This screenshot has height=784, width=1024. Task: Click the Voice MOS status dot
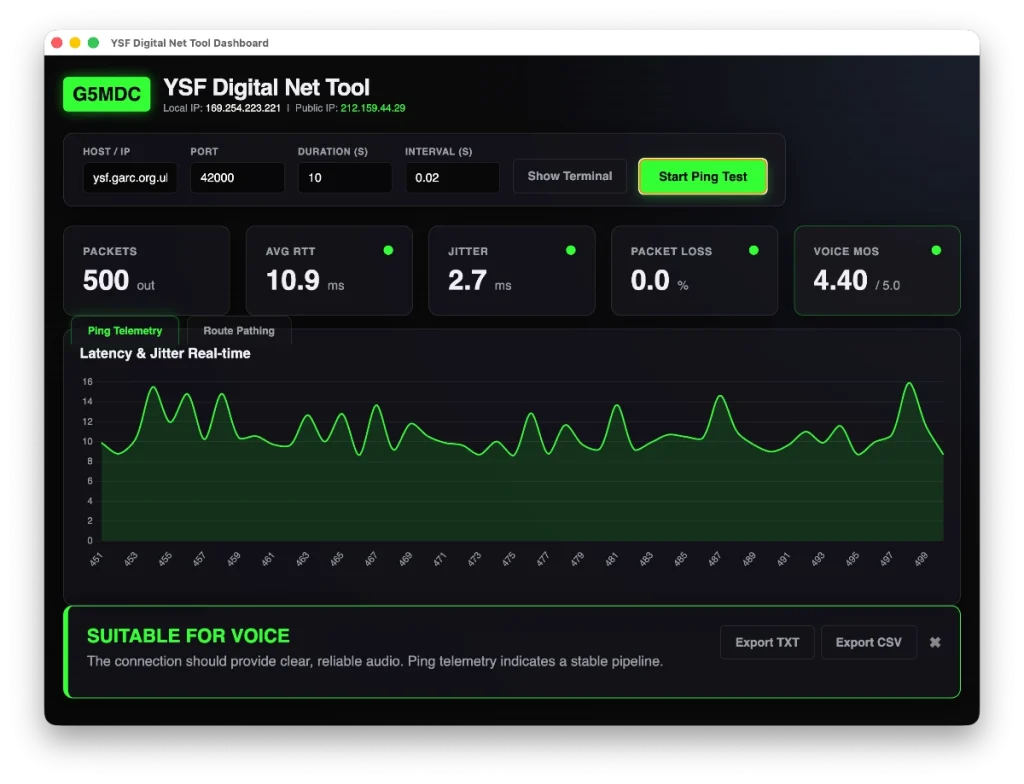(x=936, y=250)
